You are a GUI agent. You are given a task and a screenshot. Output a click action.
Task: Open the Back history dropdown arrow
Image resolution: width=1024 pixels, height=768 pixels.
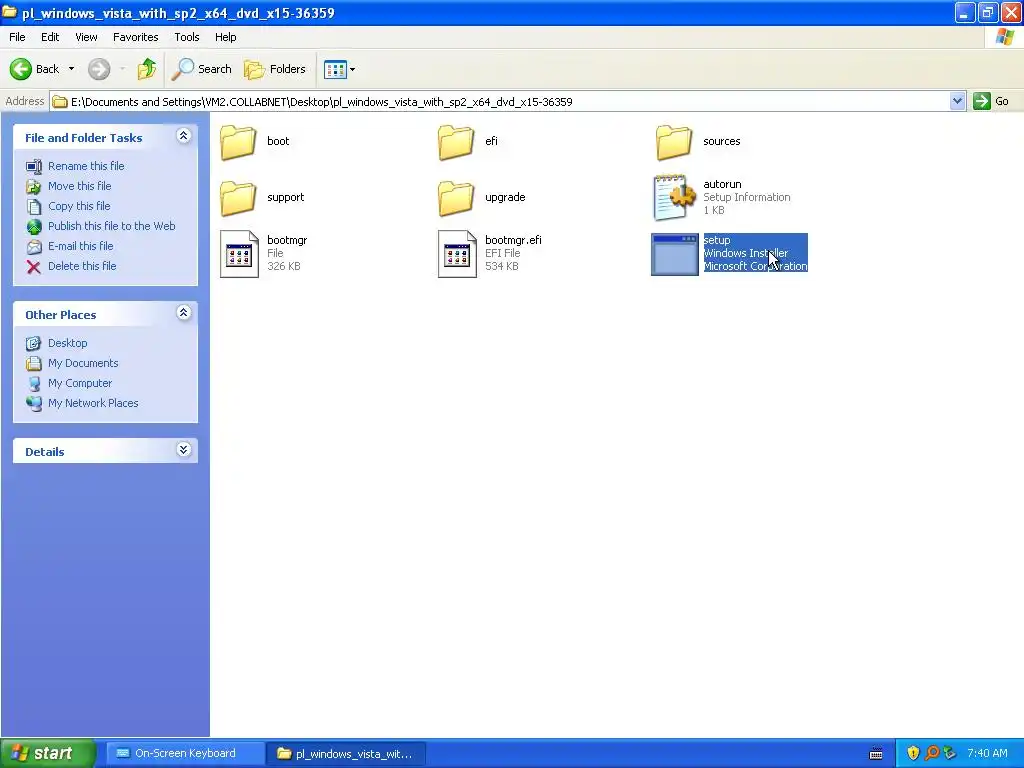[71, 69]
